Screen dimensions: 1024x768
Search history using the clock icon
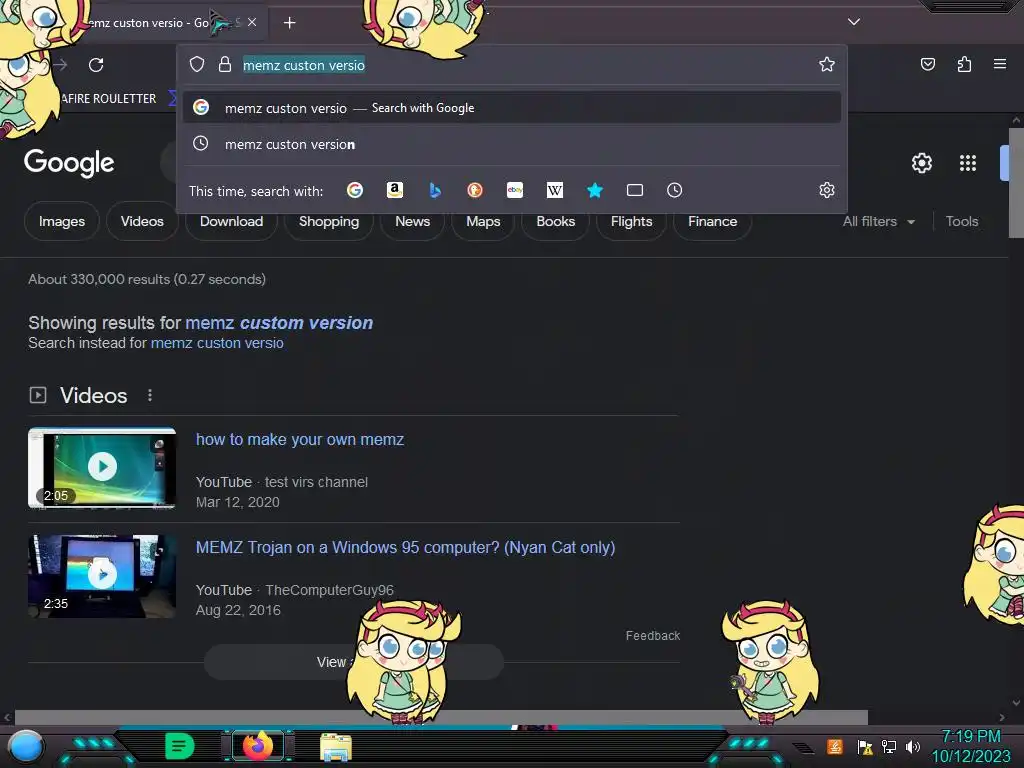tap(675, 190)
